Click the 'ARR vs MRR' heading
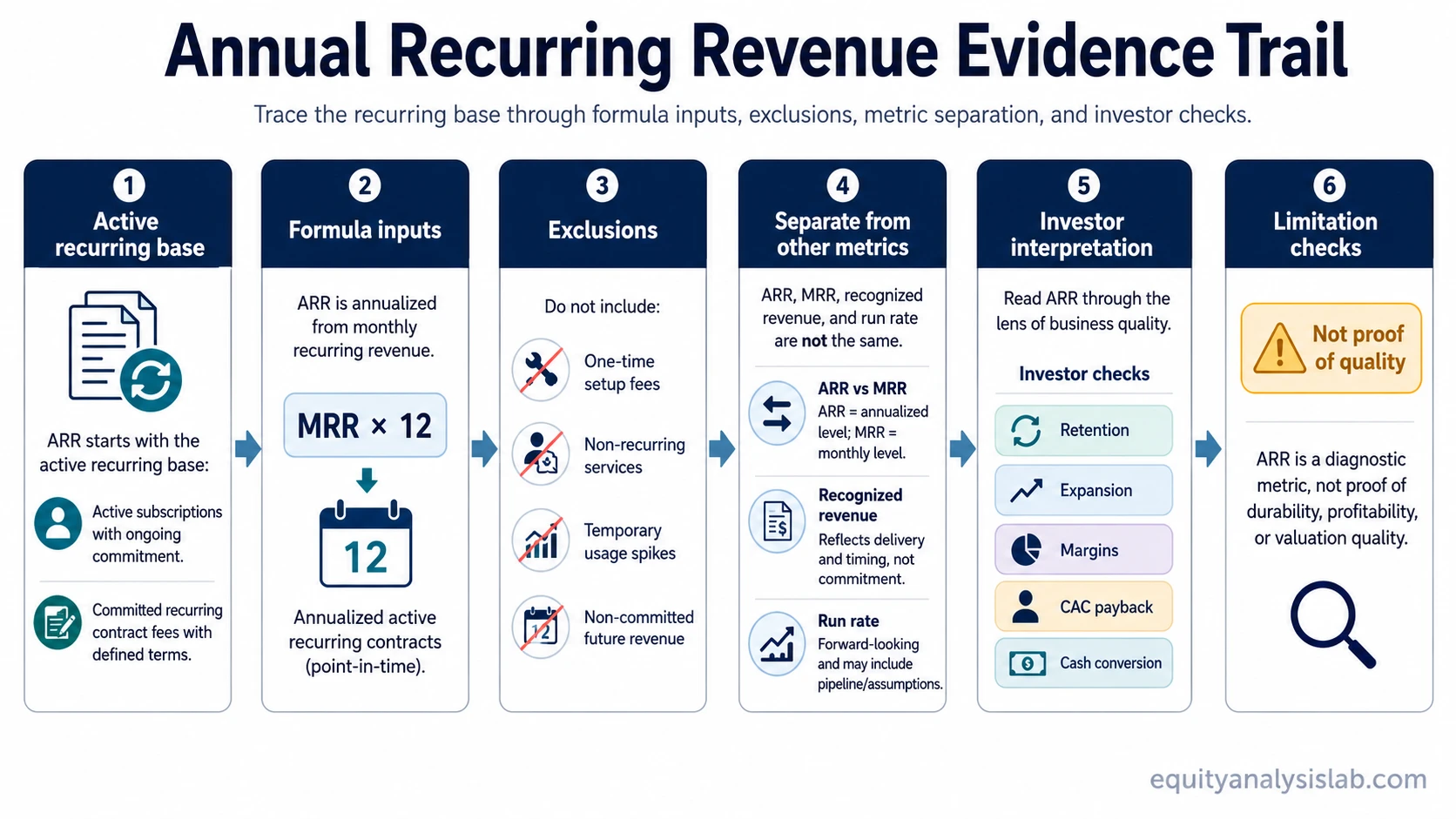The image size is (1456, 819). 862,389
